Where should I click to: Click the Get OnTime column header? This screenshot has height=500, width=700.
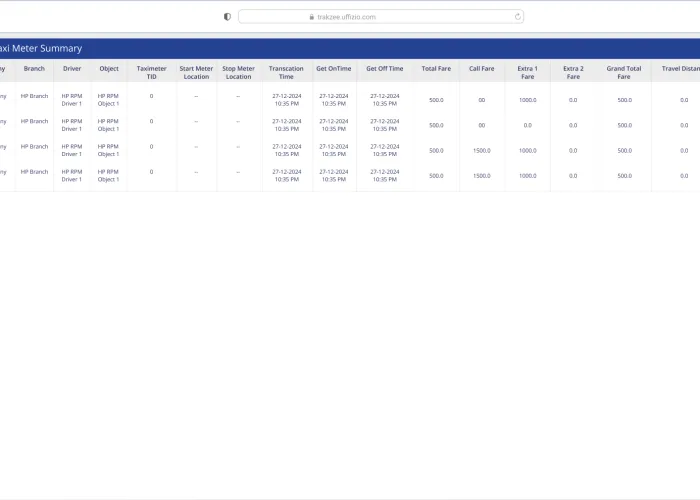334,69
